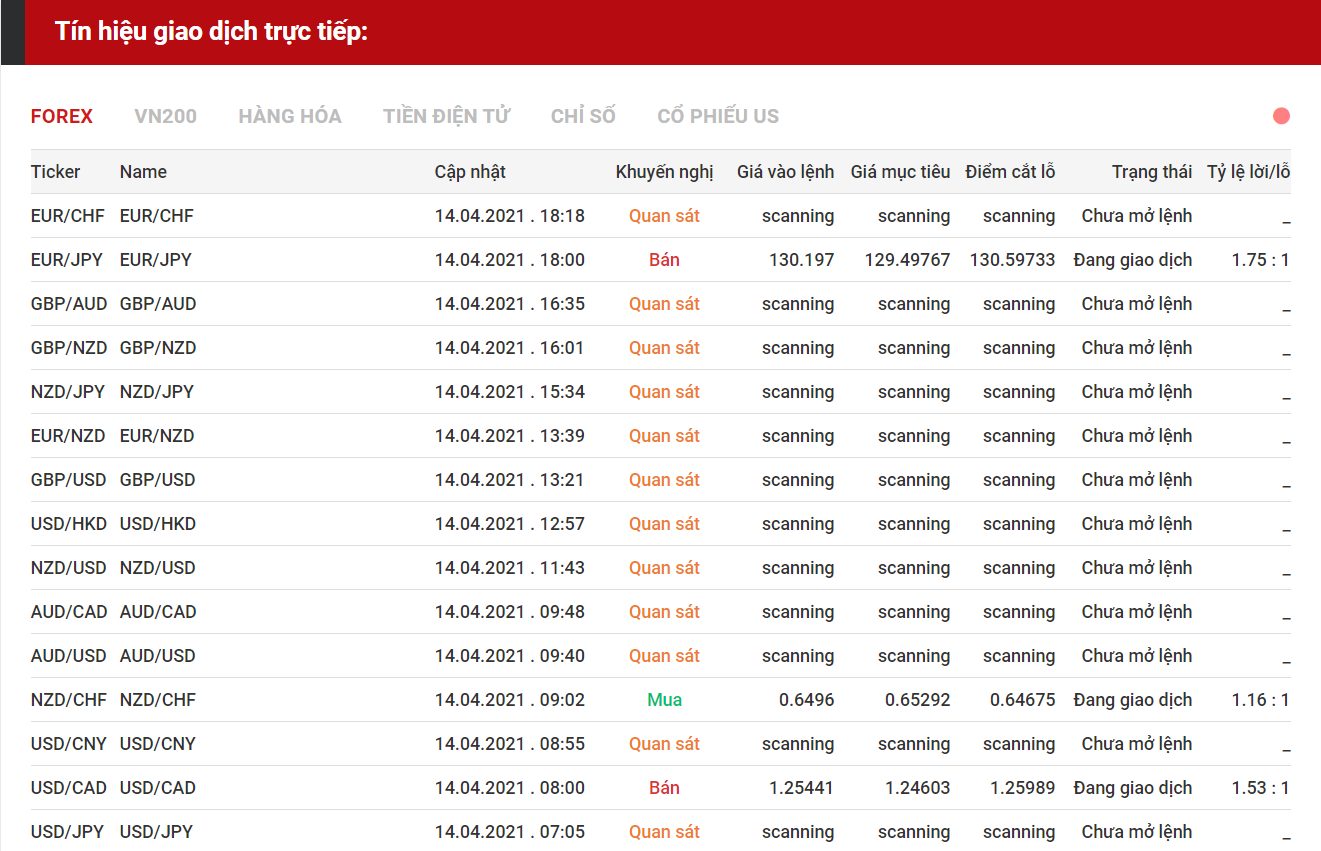This screenshot has height=851, width=1321.
Task: Click the Mua recommendation in NZD/CHF row
Action: (x=664, y=700)
